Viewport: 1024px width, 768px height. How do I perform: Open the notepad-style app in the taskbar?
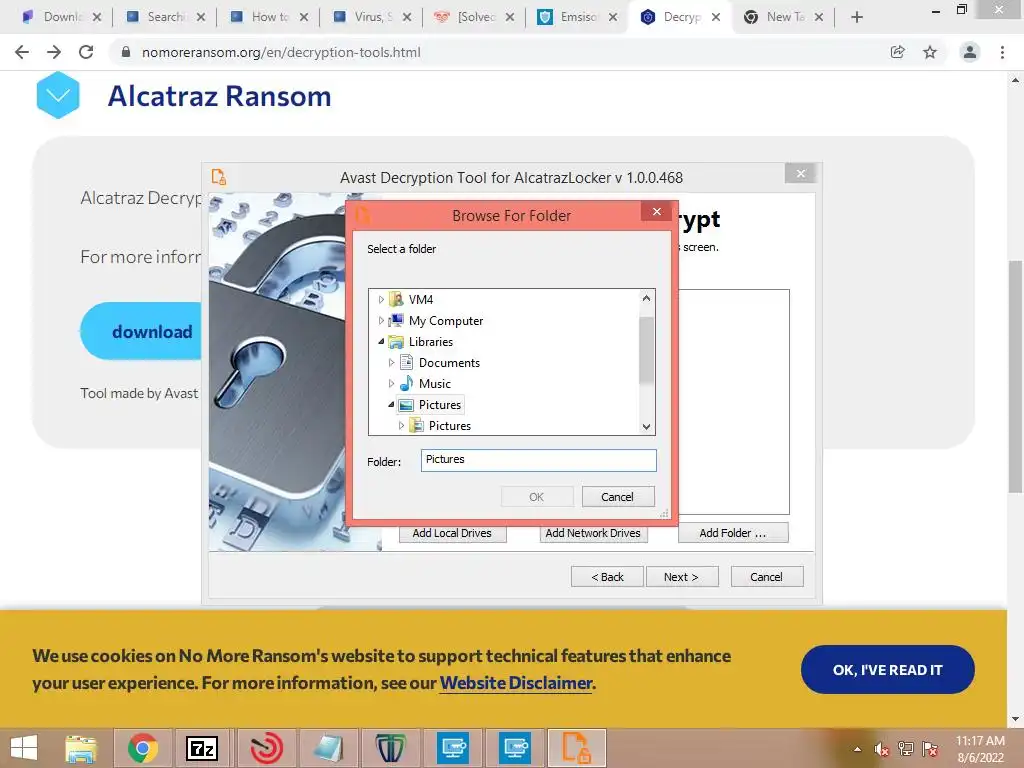tap(328, 748)
